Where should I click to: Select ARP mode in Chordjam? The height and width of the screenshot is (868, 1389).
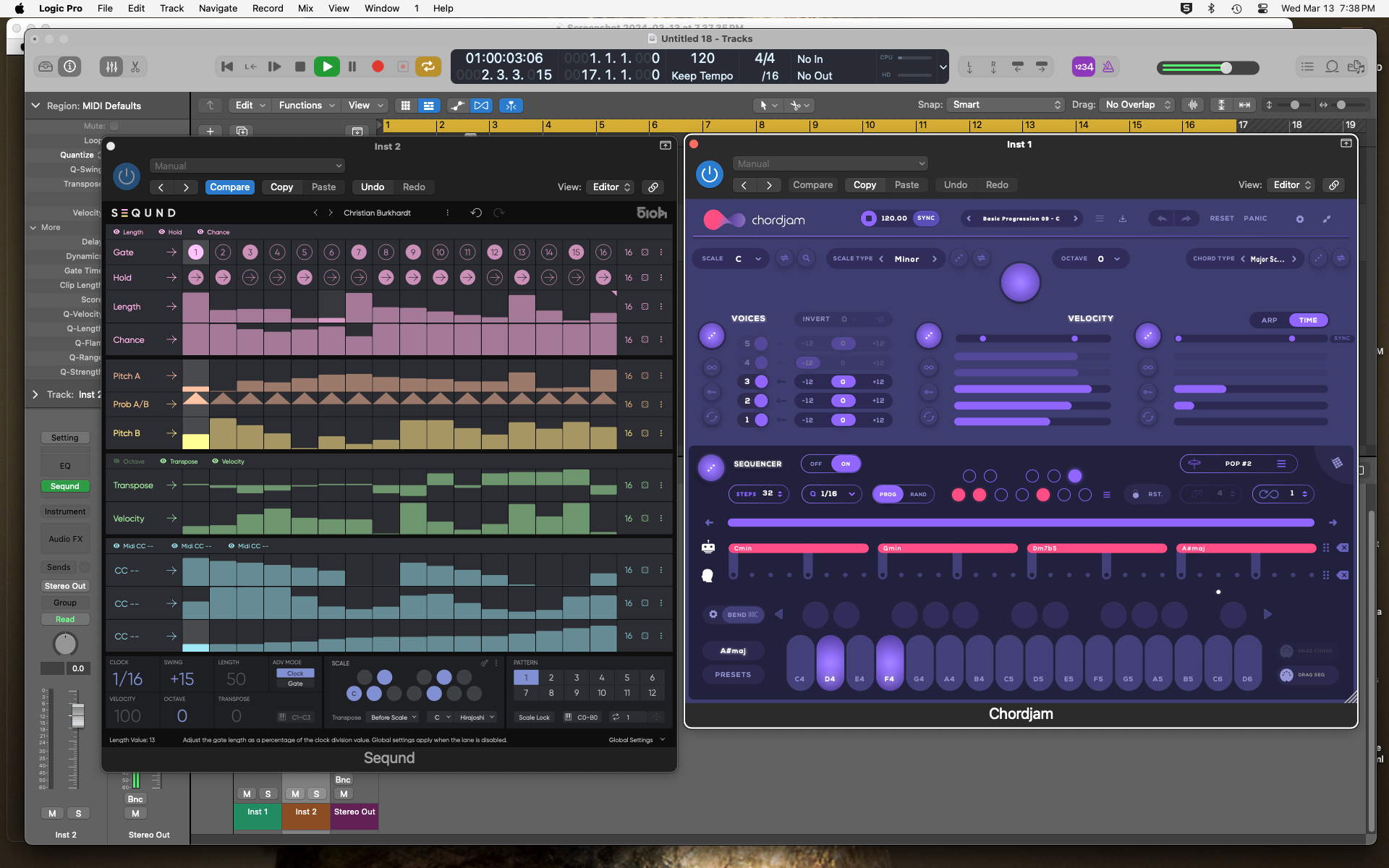tap(1270, 320)
